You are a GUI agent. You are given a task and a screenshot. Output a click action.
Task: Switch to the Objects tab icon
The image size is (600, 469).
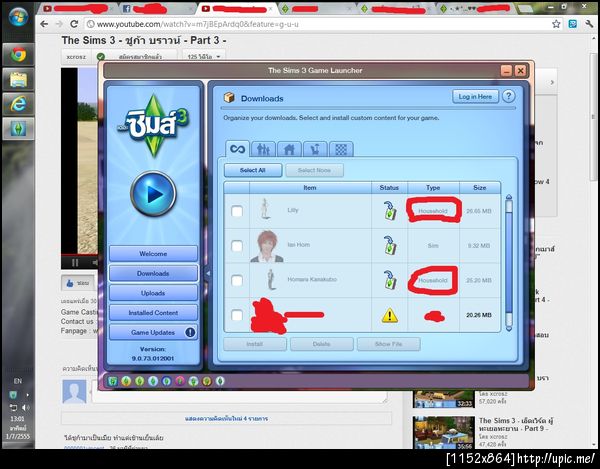(315, 149)
